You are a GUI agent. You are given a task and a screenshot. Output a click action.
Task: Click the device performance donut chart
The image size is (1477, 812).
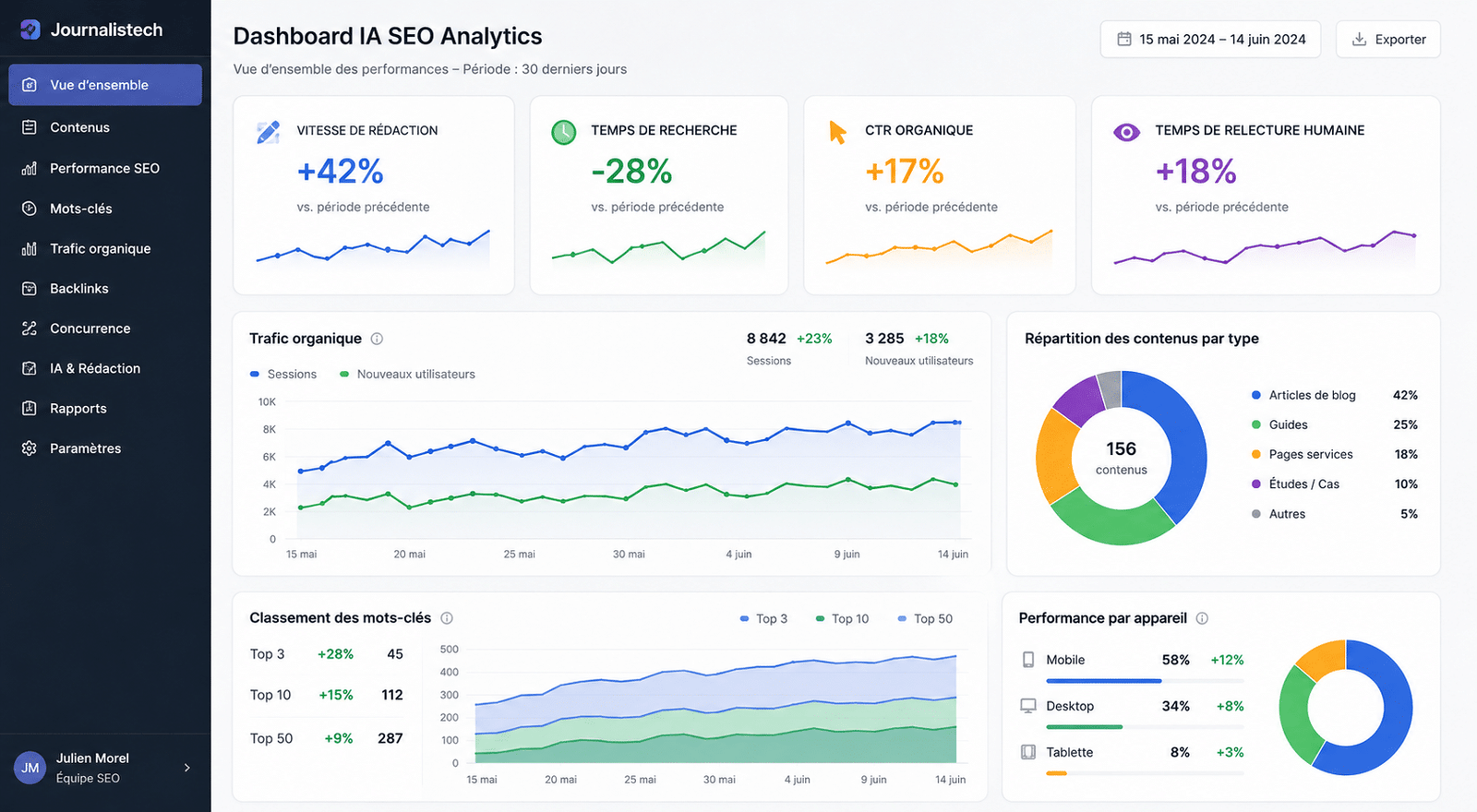tap(1346, 708)
